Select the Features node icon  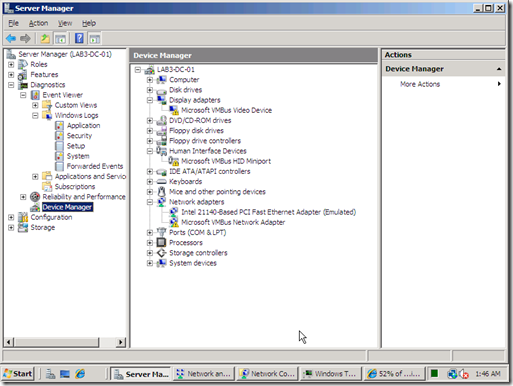23,75
